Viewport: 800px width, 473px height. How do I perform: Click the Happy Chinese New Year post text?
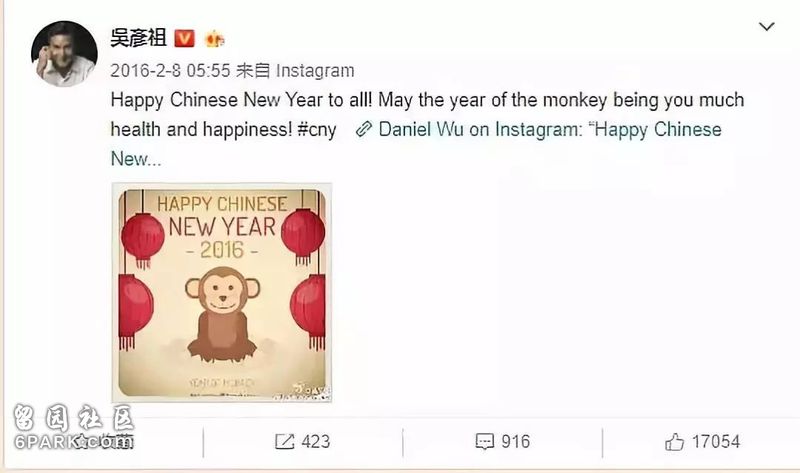tap(427, 114)
